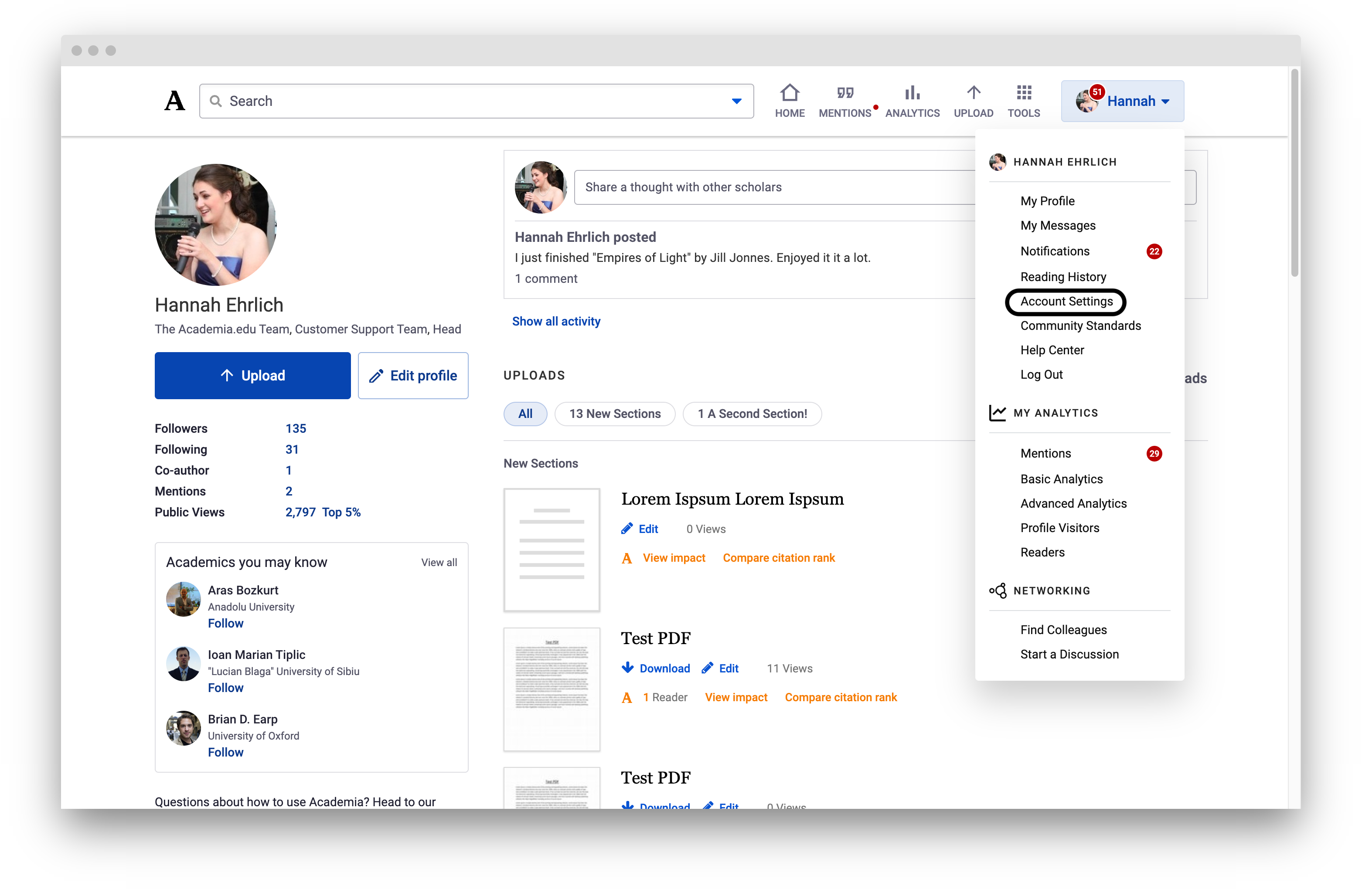Click the Academia.edu logo
The width and height of the screenshot is (1362, 896).
tap(174, 100)
